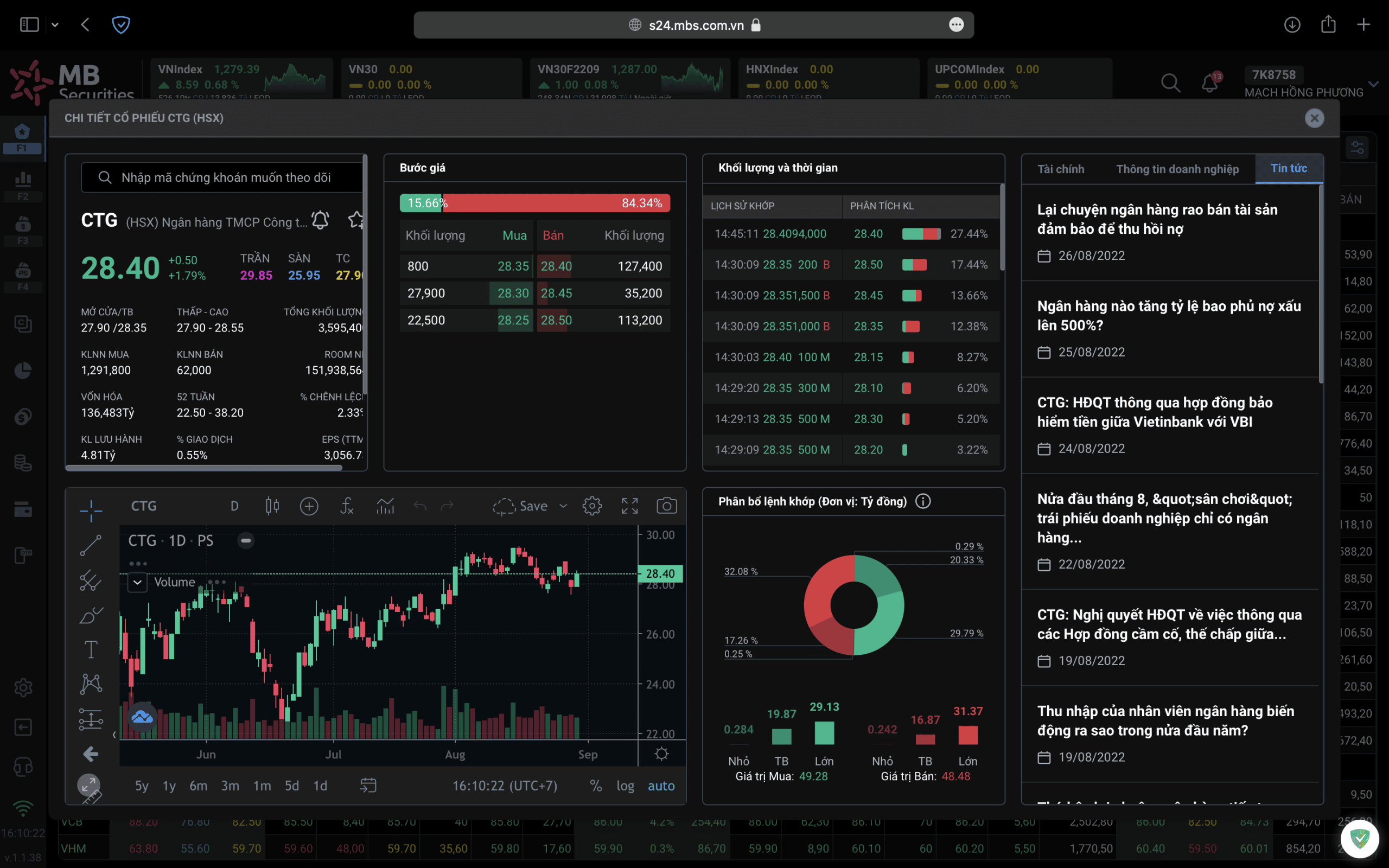Set chart range to 3m
Image resolution: width=1389 pixels, height=868 pixels.
(x=230, y=786)
